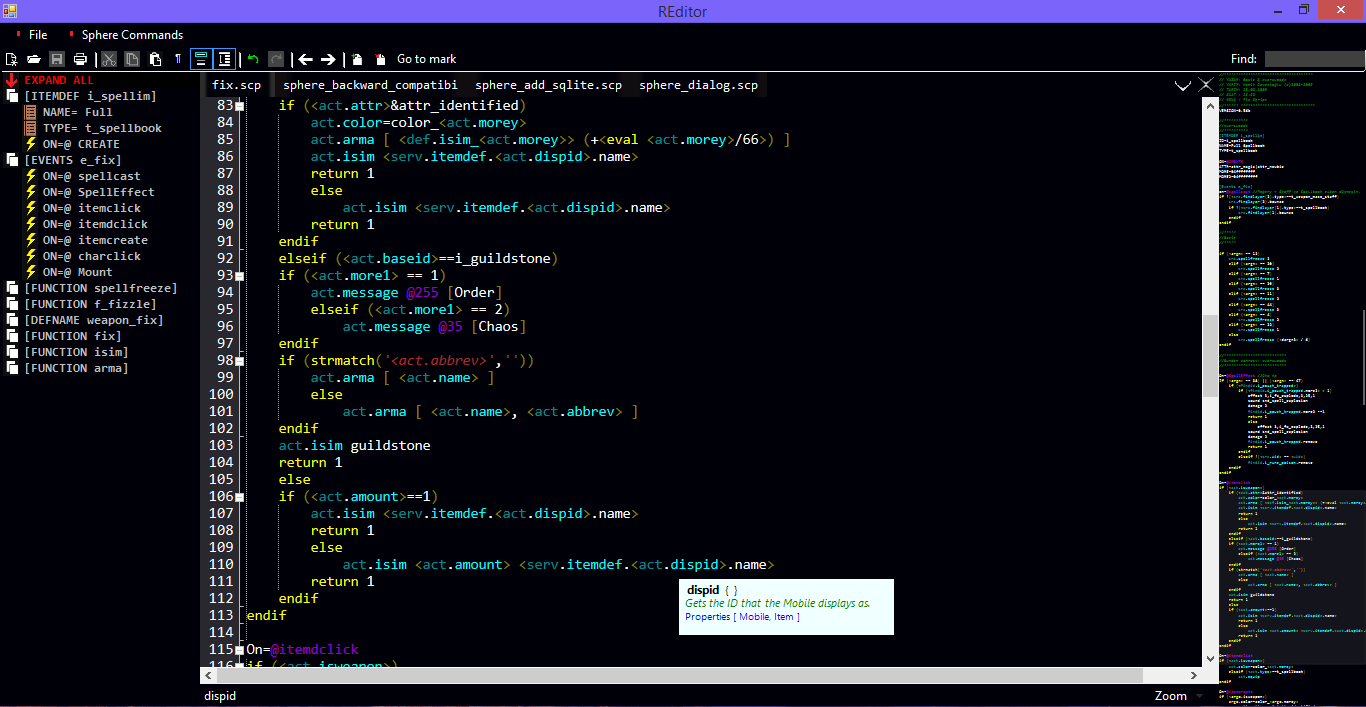Switch to the sphere_add_sqlite.scp tab
Image resolution: width=1366 pixels, height=707 pixels.
pos(548,85)
